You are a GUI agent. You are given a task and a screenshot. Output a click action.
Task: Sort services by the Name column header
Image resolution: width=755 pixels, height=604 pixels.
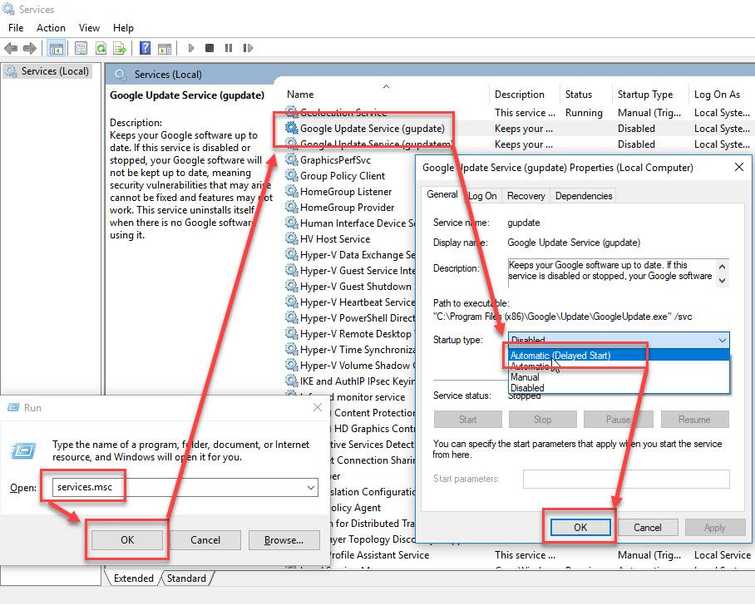[300, 94]
